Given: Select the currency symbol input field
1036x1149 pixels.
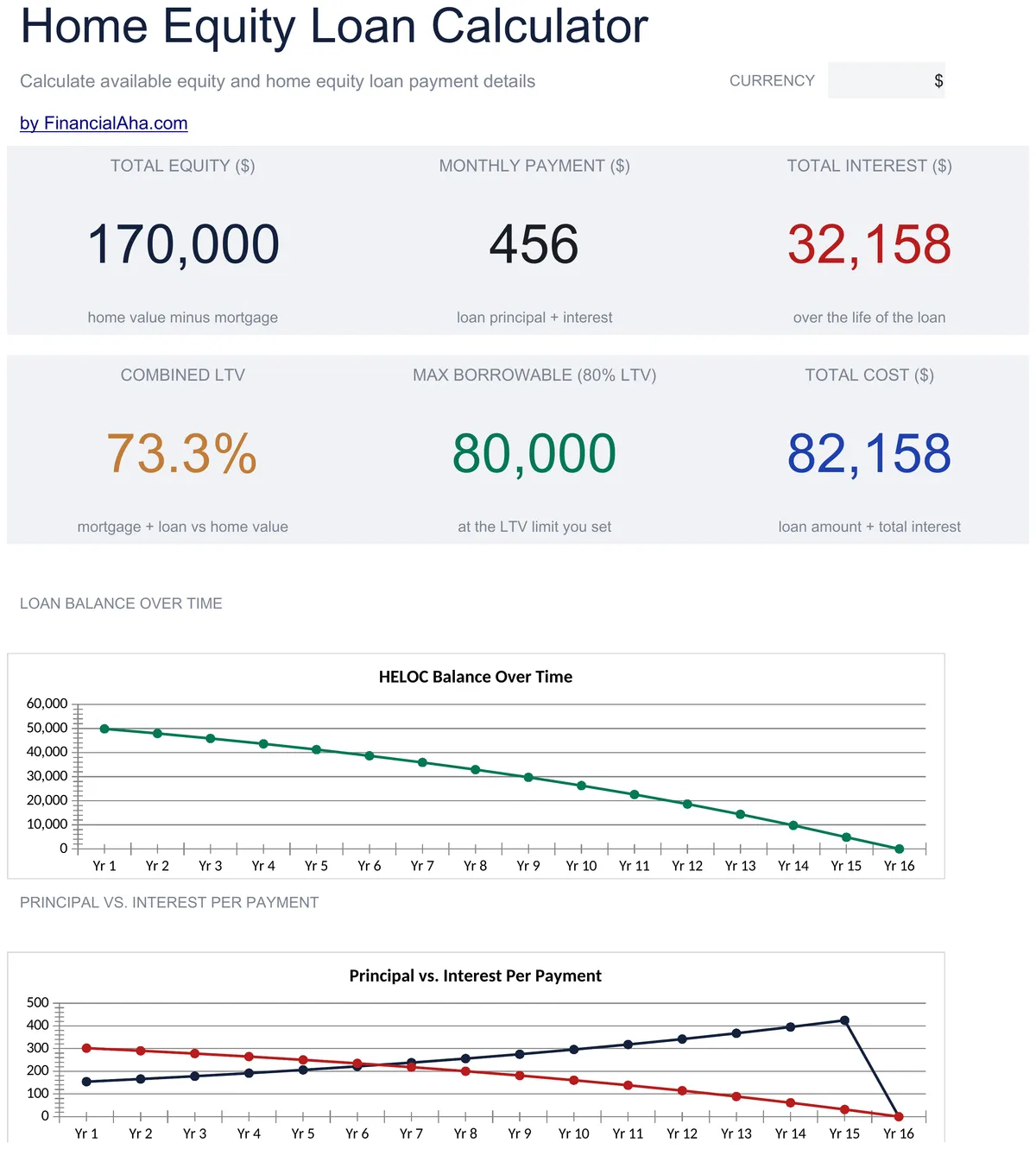Looking at the screenshot, I should click(887, 80).
